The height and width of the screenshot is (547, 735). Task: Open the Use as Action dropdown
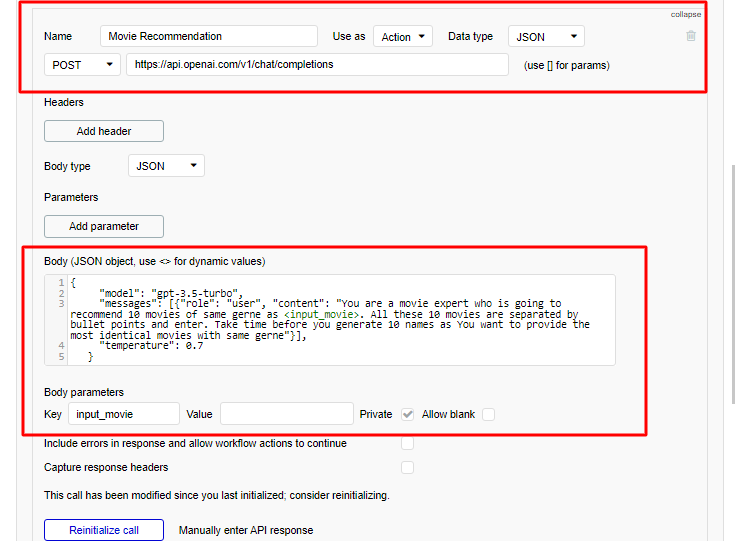[403, 37]
